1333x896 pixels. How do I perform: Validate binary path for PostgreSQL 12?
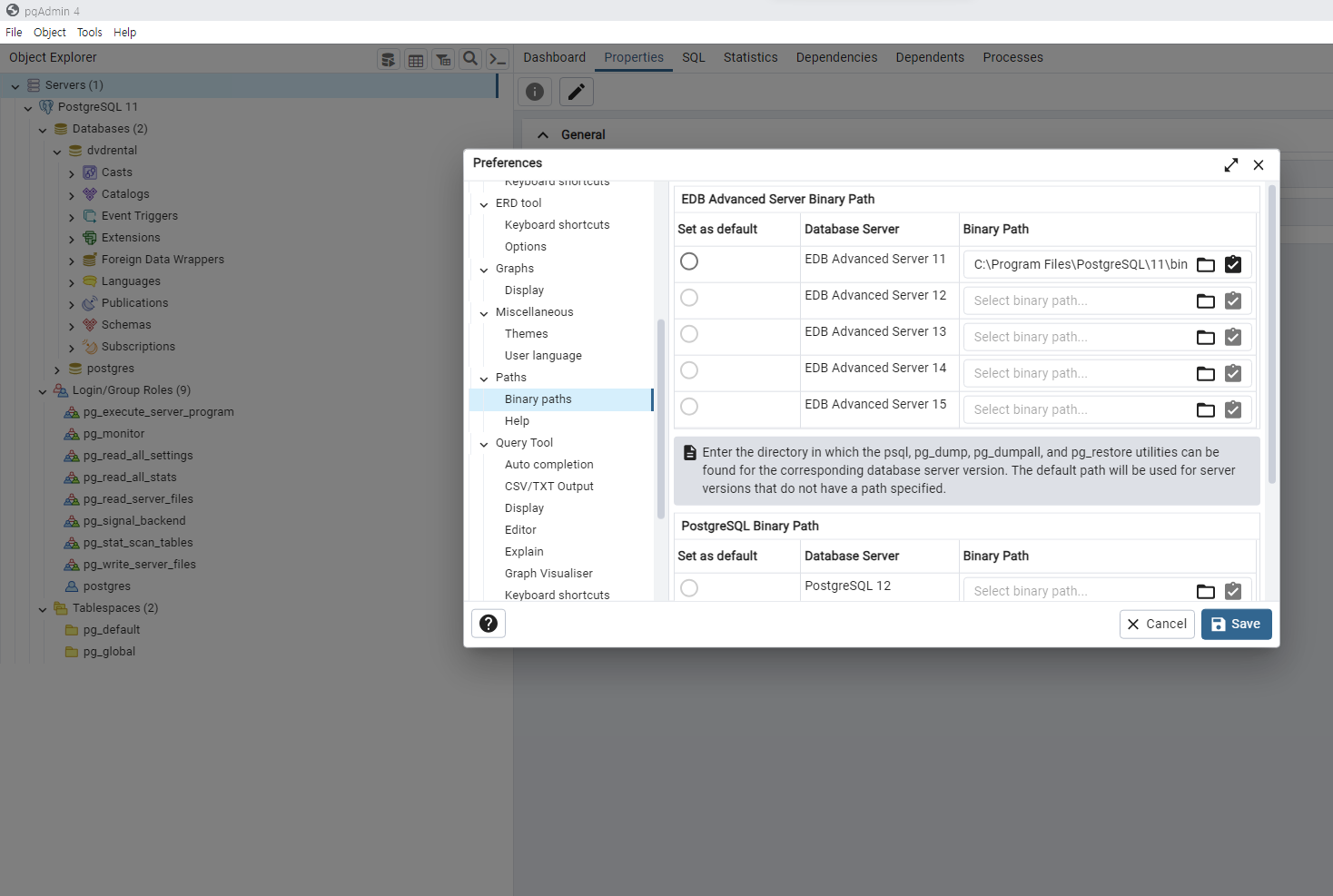(1233, 591)
